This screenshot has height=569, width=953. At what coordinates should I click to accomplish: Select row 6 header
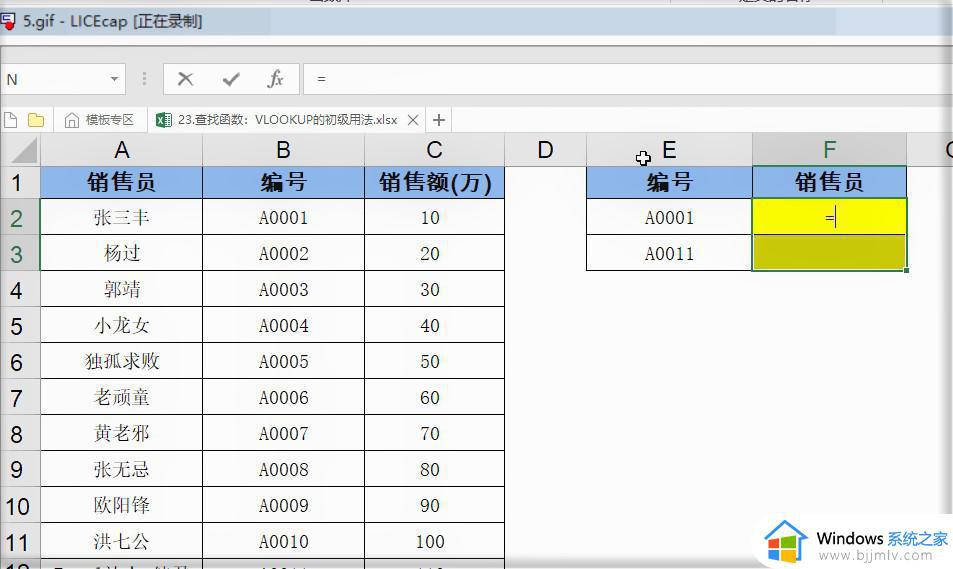pyautogui.click(x=20, y=362)
